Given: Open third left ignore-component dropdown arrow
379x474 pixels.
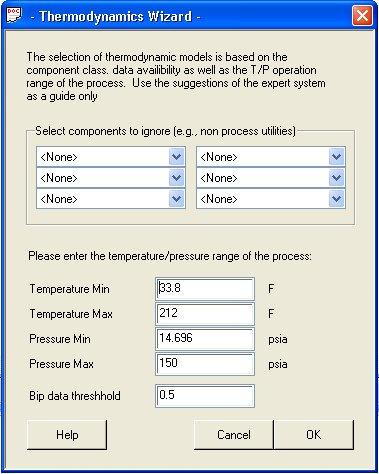Looking at the screenshot, I should click(x=176, y=199).
